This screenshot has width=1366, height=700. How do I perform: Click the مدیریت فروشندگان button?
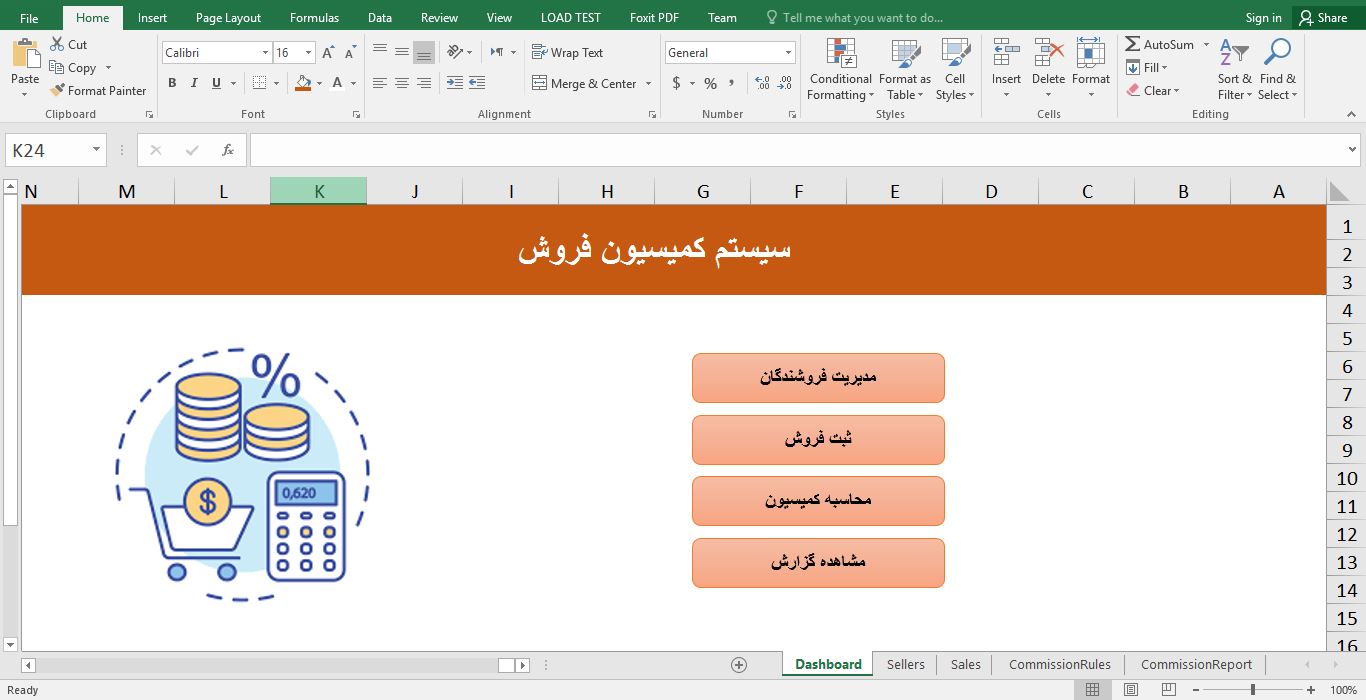[x=818, y=377]
